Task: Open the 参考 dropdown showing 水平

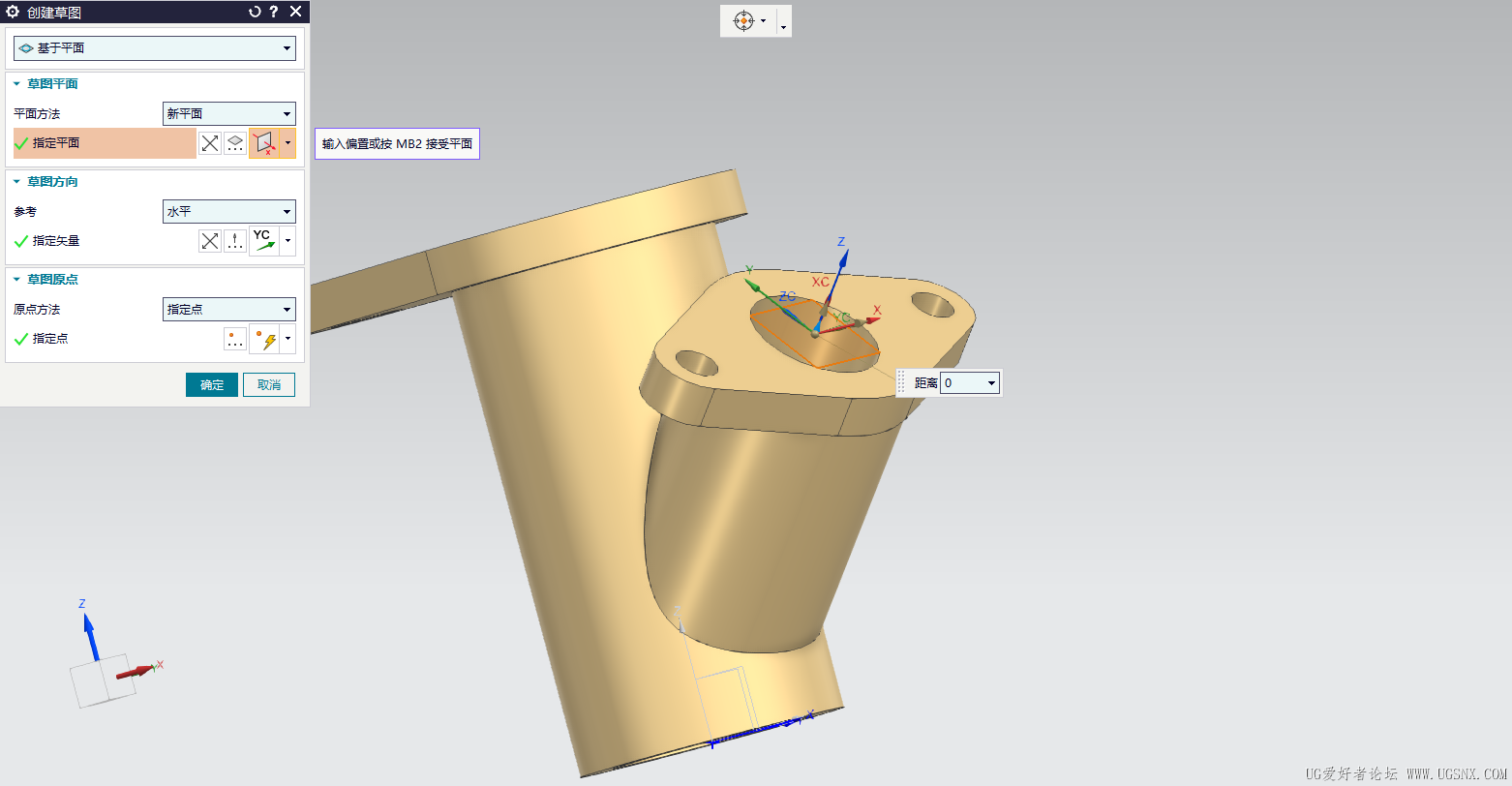Action: [x=288, y=211]
